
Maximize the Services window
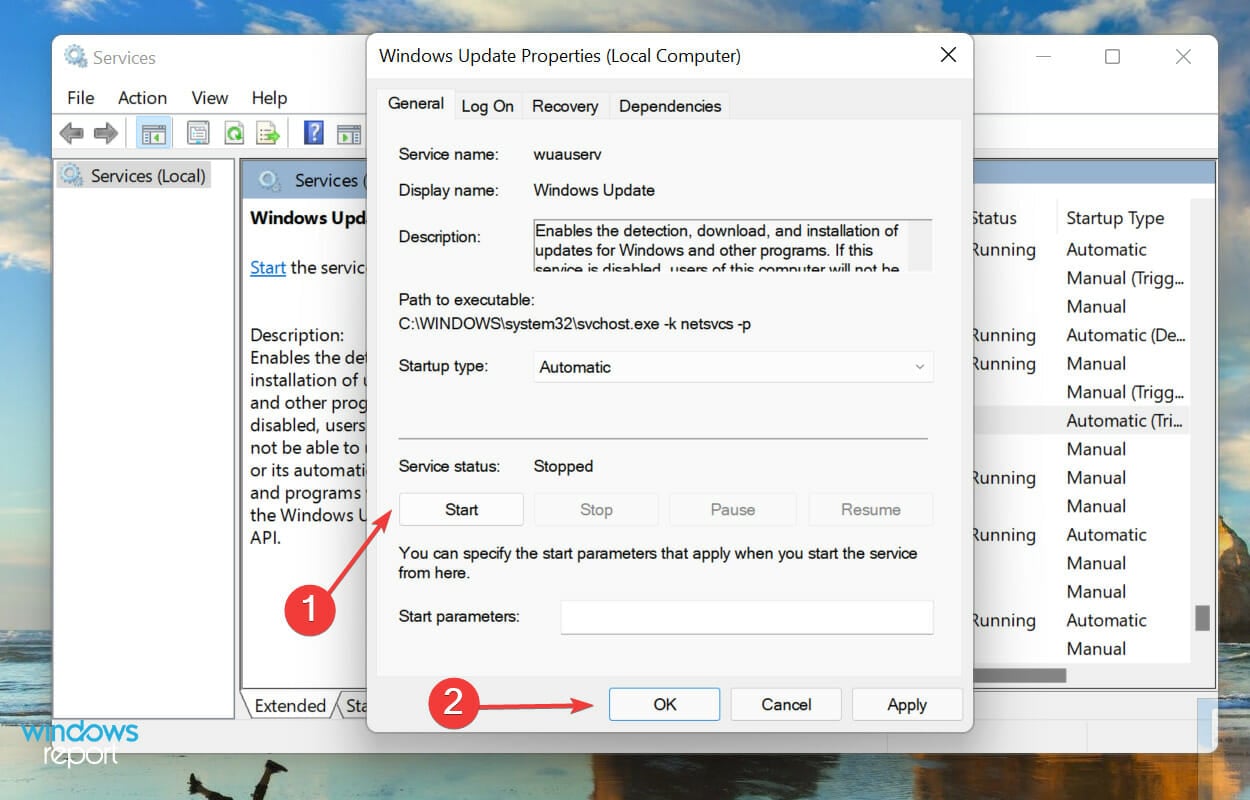point(1112,57)
